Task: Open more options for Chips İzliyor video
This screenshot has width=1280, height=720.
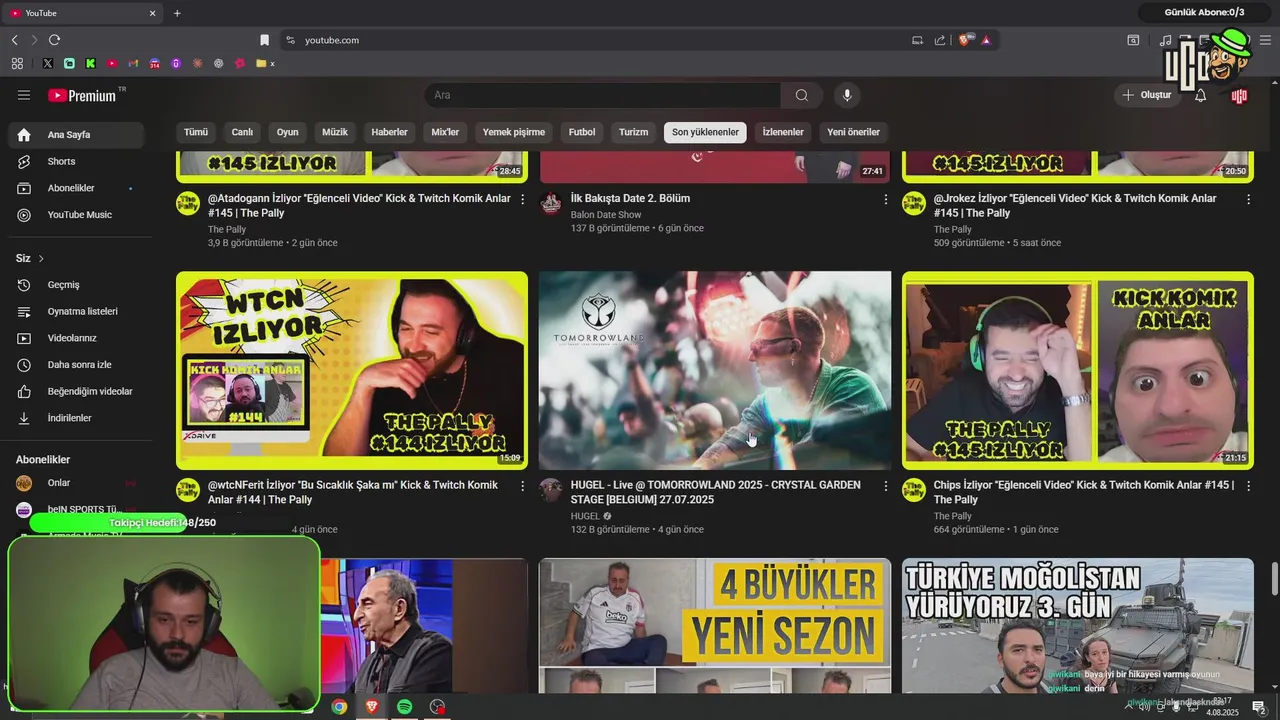Action: click(x=1248, y=486)
